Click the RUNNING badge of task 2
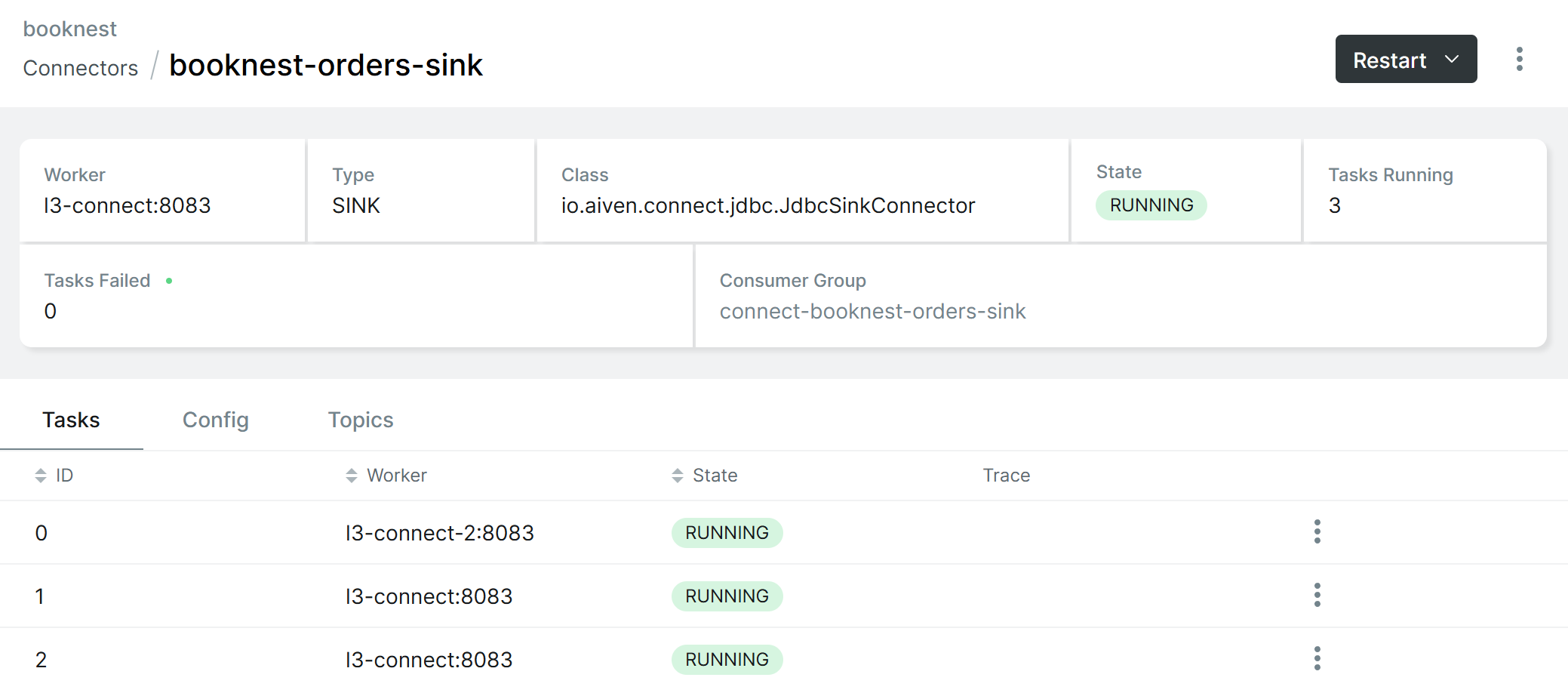The width and height of the screenshot is (1568, 699). (x=727, y=660)
